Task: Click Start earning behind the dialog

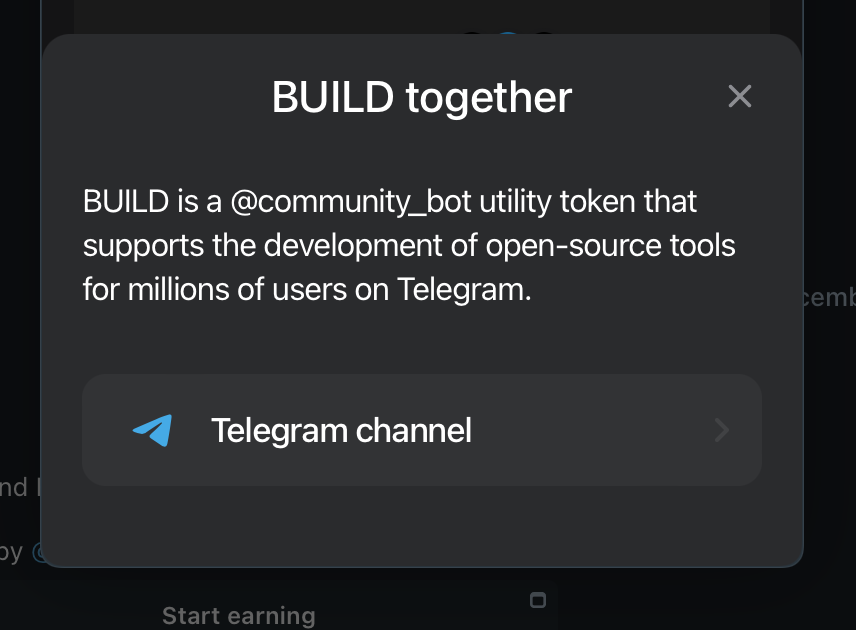Action: (x=238, y=615)
